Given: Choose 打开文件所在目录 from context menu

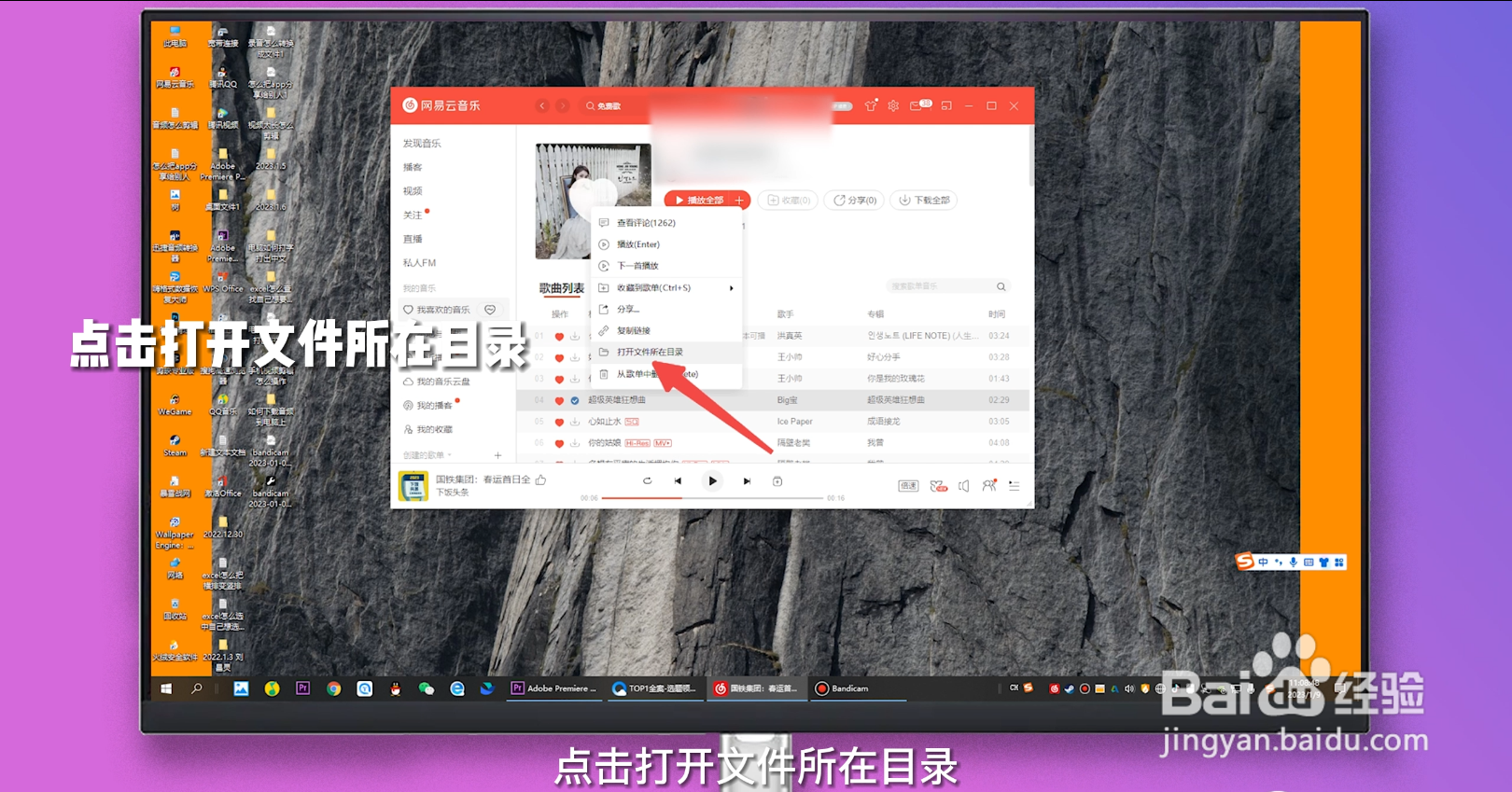Looking at the screenshot, I should tap(667, 352).
